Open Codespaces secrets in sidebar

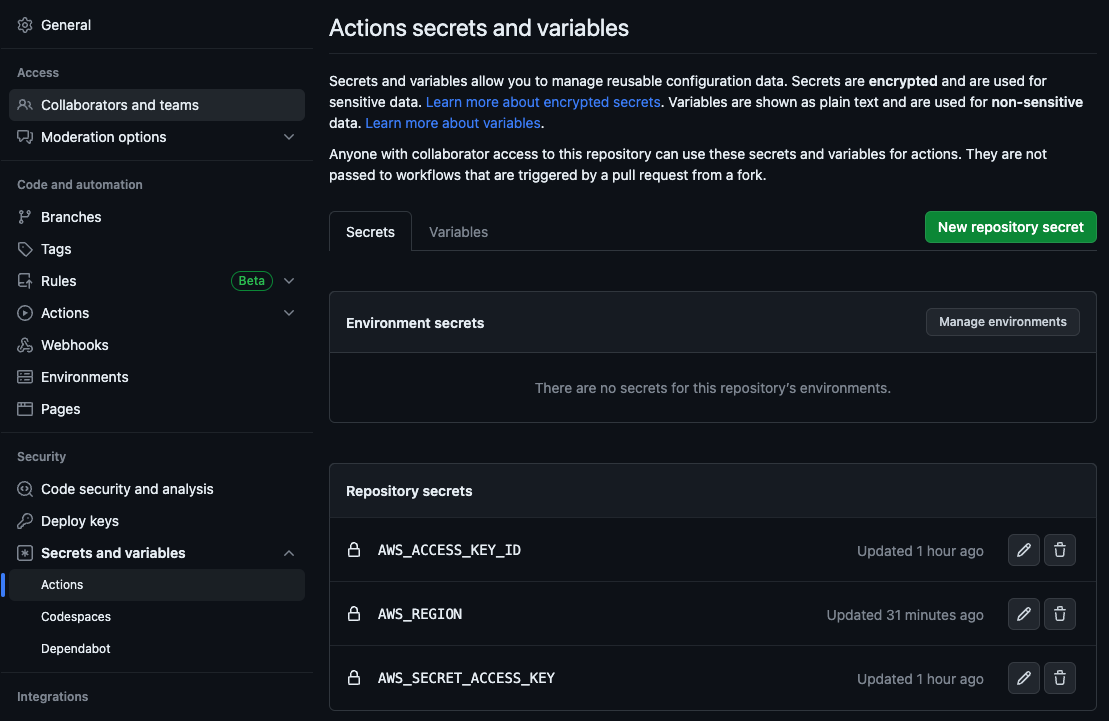[x=76, y=617]
